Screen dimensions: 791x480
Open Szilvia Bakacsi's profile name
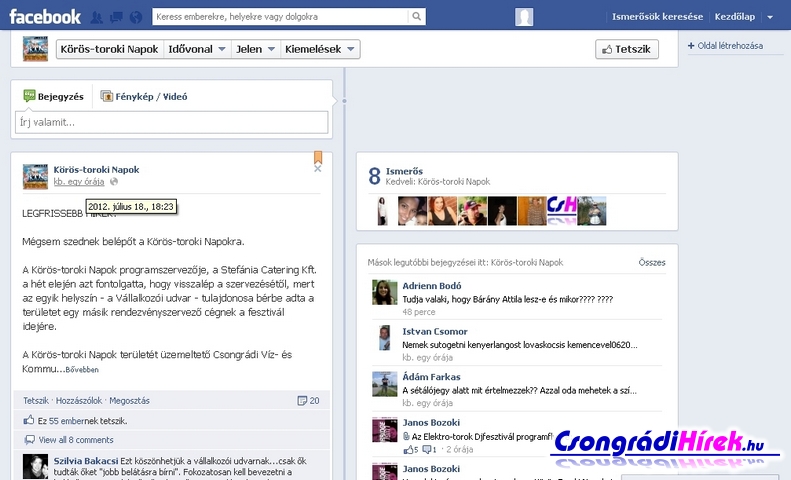pyautogui.click(x=86, y=461)
